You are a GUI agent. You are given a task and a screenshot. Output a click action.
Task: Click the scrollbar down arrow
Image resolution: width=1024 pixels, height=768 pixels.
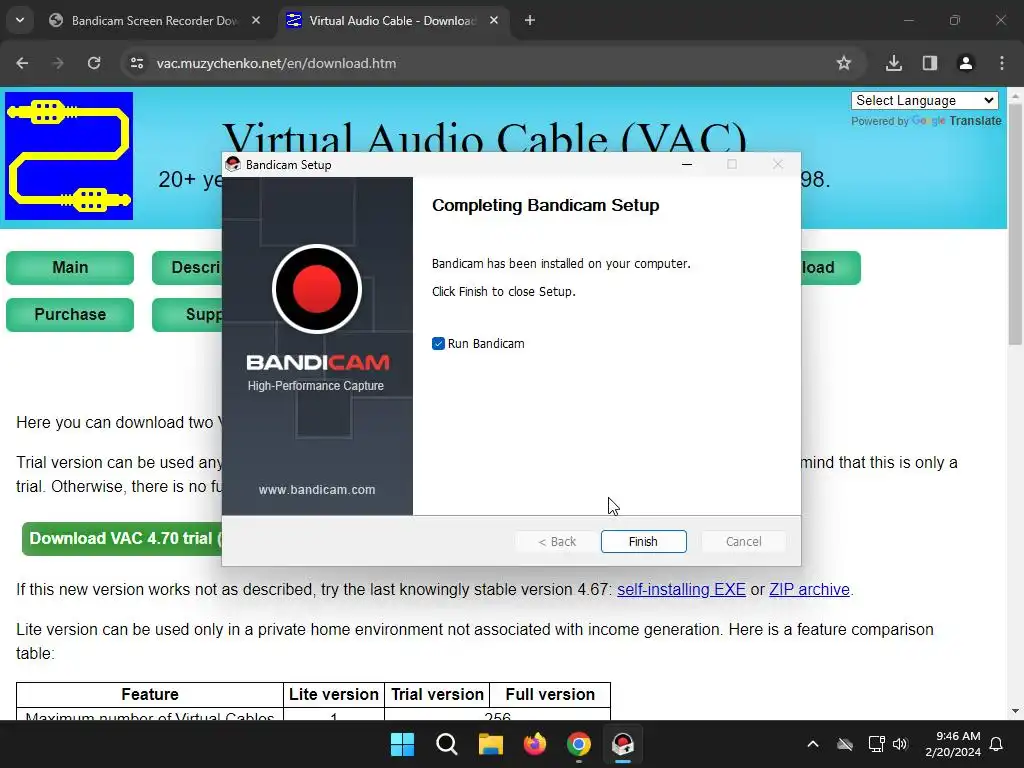click(1015, 711)
